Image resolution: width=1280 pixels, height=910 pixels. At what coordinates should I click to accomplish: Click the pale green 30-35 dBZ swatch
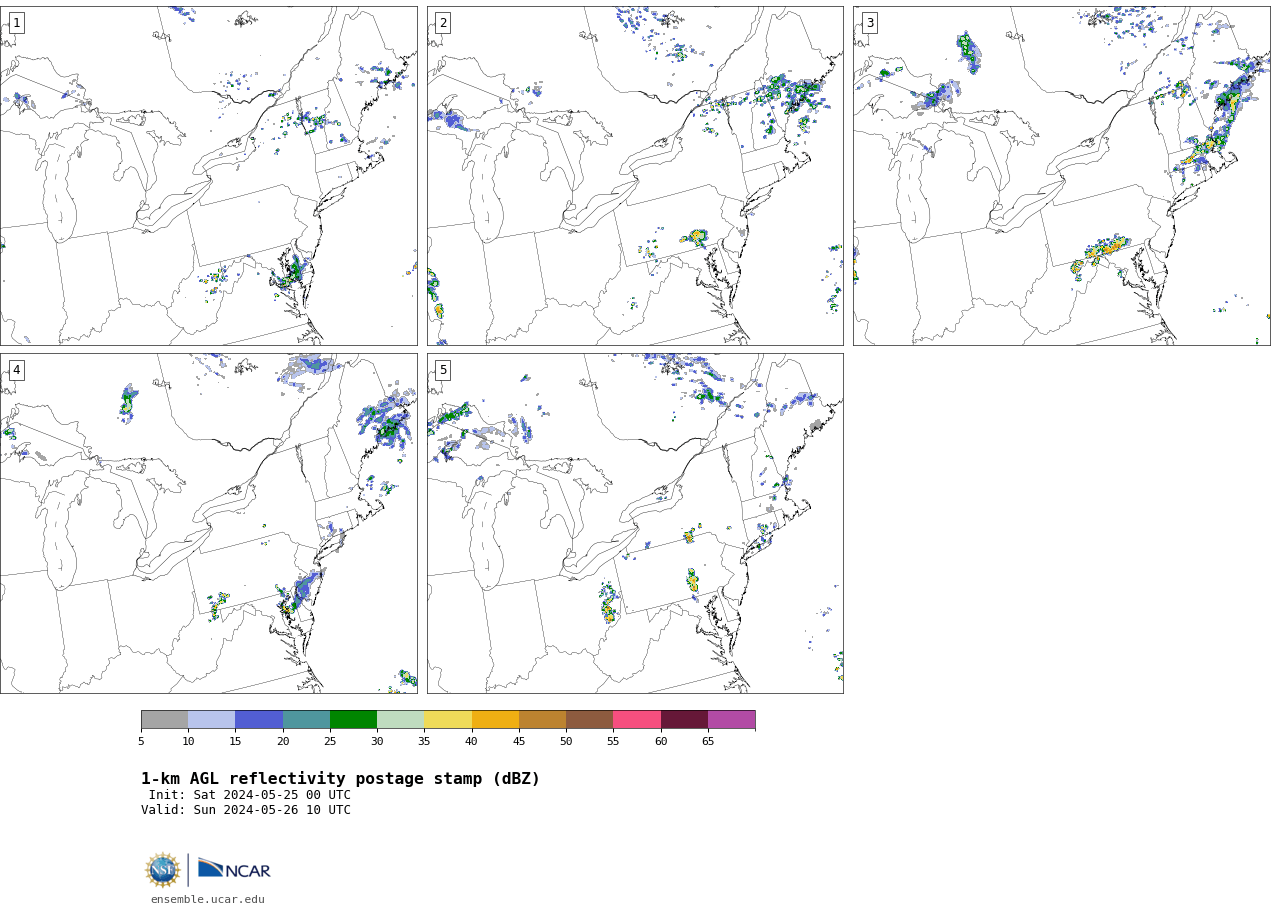400,720
